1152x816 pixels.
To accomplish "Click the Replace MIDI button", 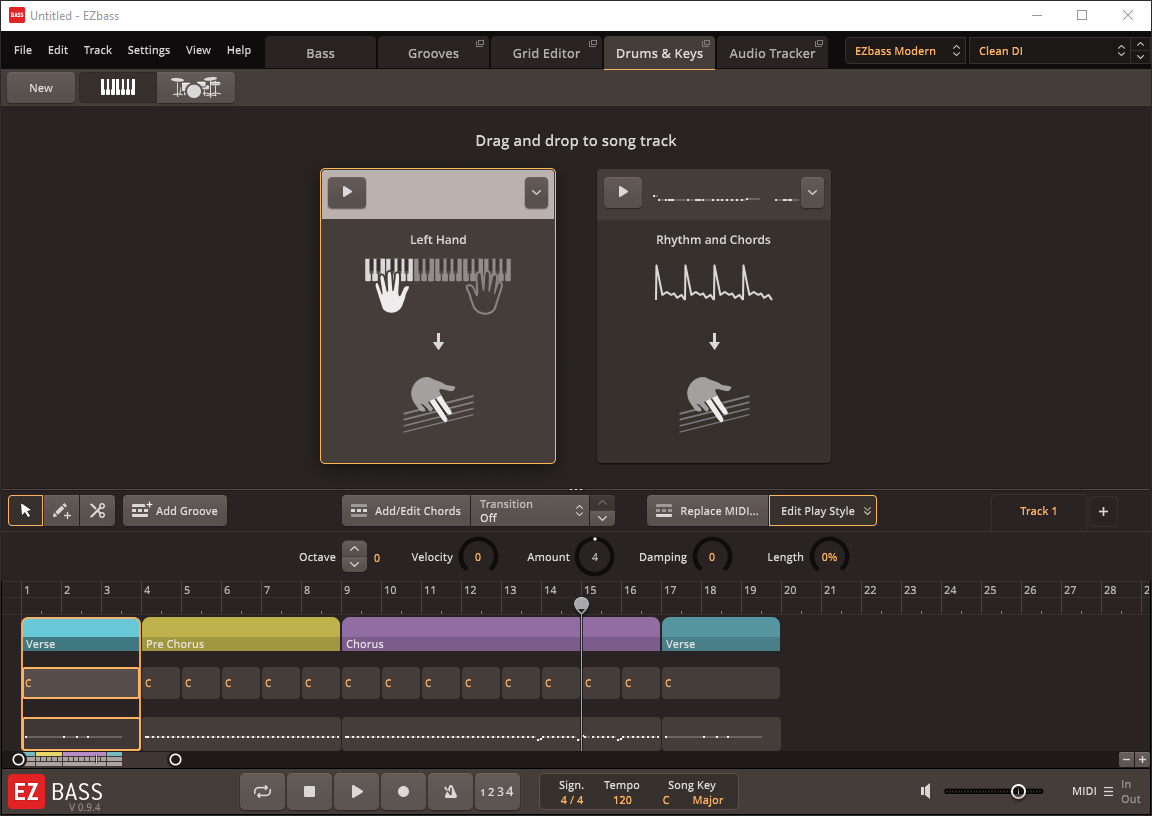I will tap(707, 511).
